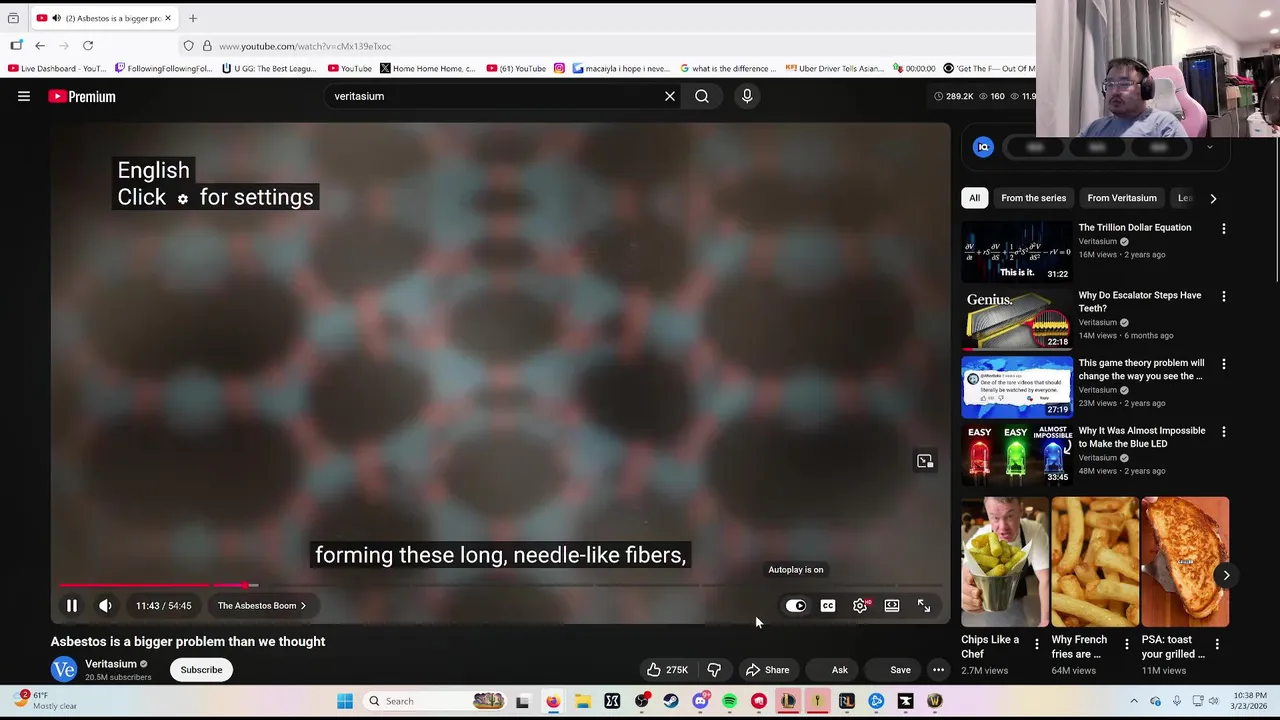1280x720 pixels.
Task: Go back in browser
Action: (40, 46)
